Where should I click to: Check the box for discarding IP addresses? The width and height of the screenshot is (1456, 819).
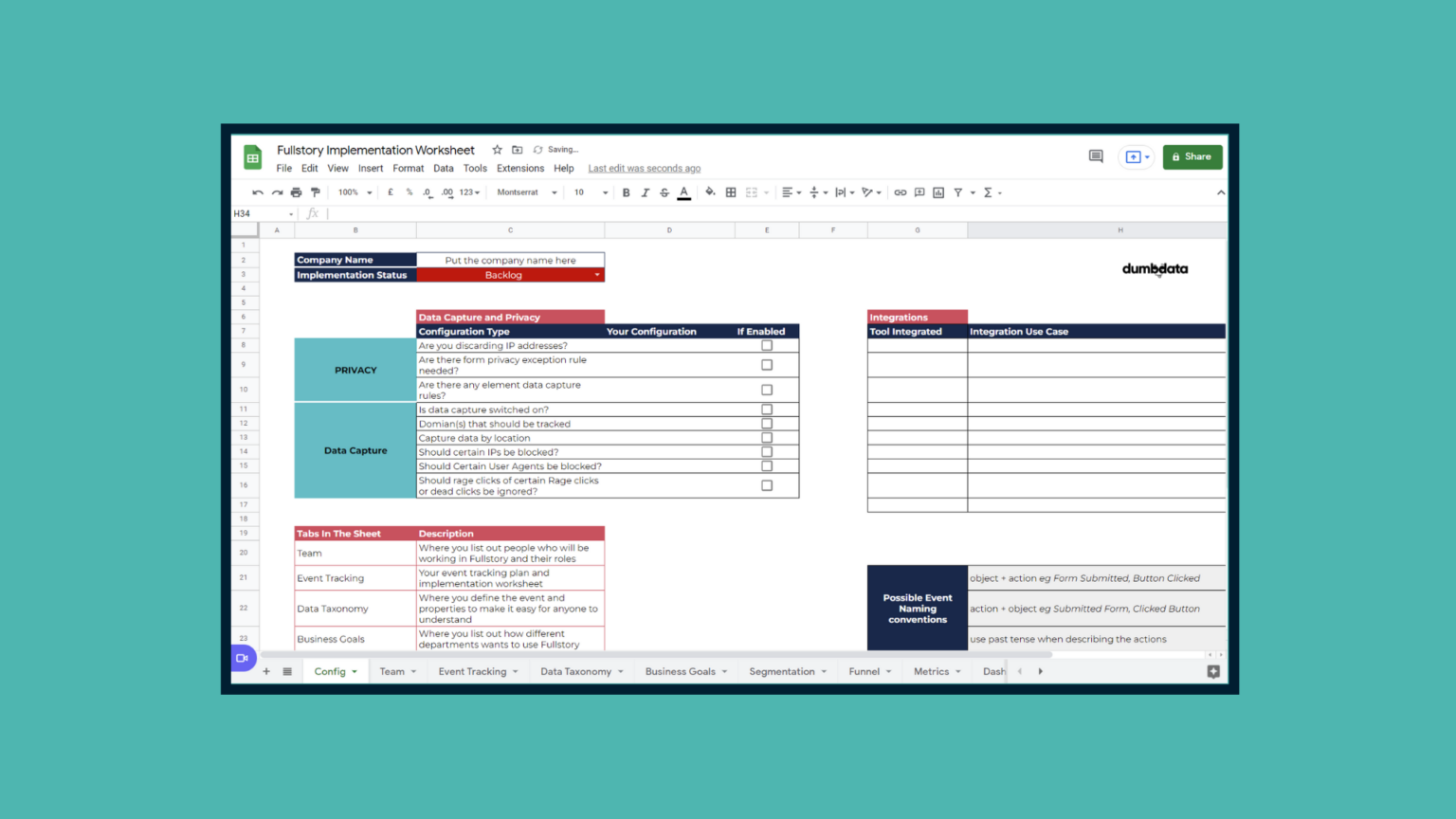[x=766, y=345]
